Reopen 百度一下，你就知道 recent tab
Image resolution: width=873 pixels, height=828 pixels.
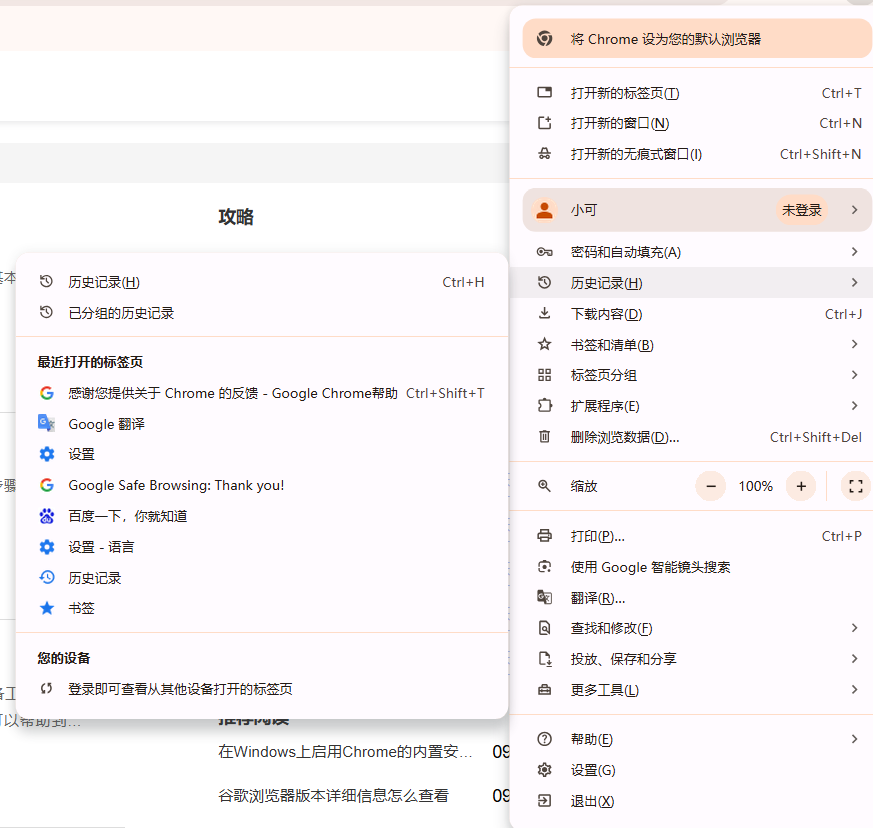point(262,516)
